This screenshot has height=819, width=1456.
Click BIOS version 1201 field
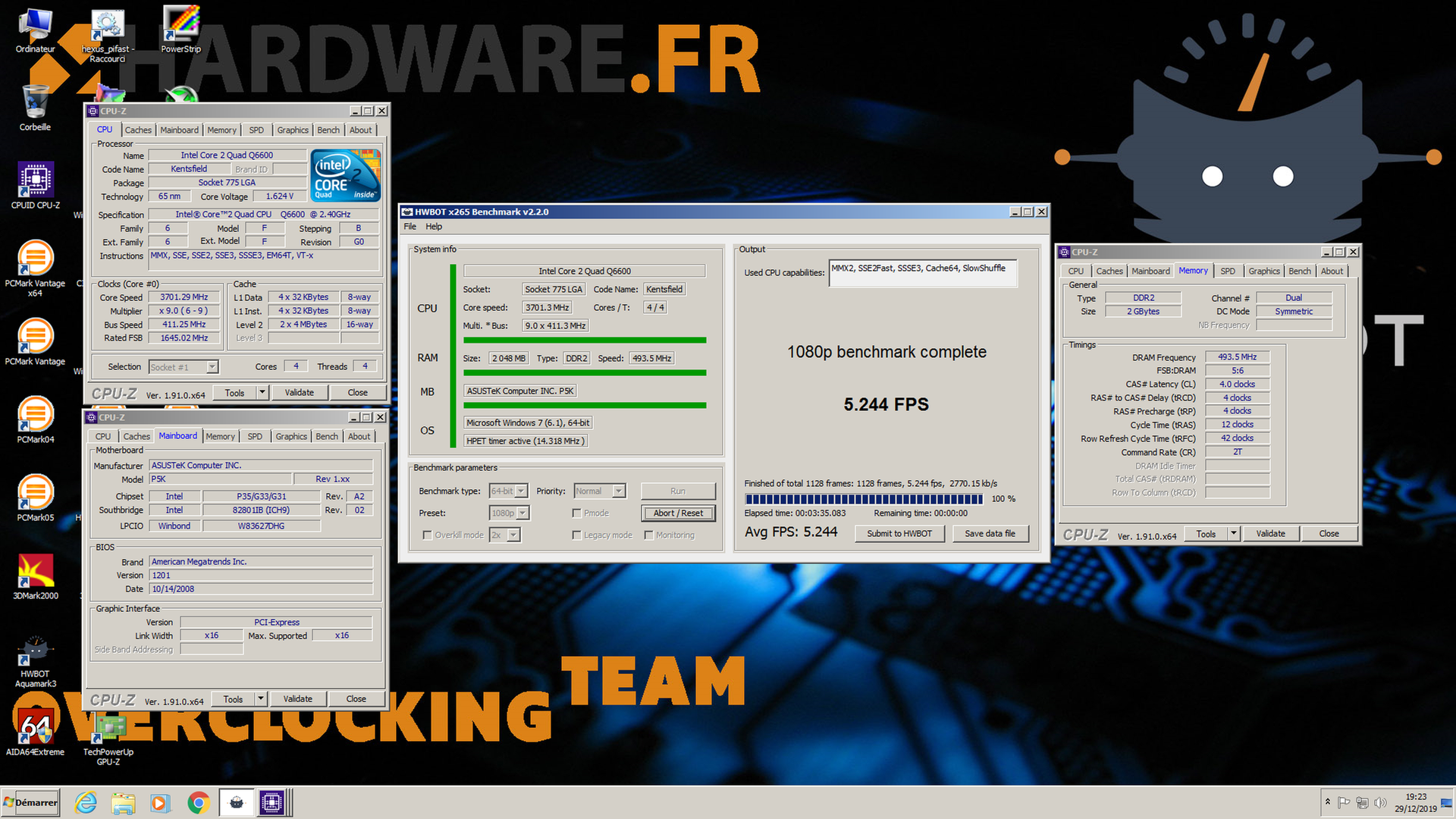[261, 576]
